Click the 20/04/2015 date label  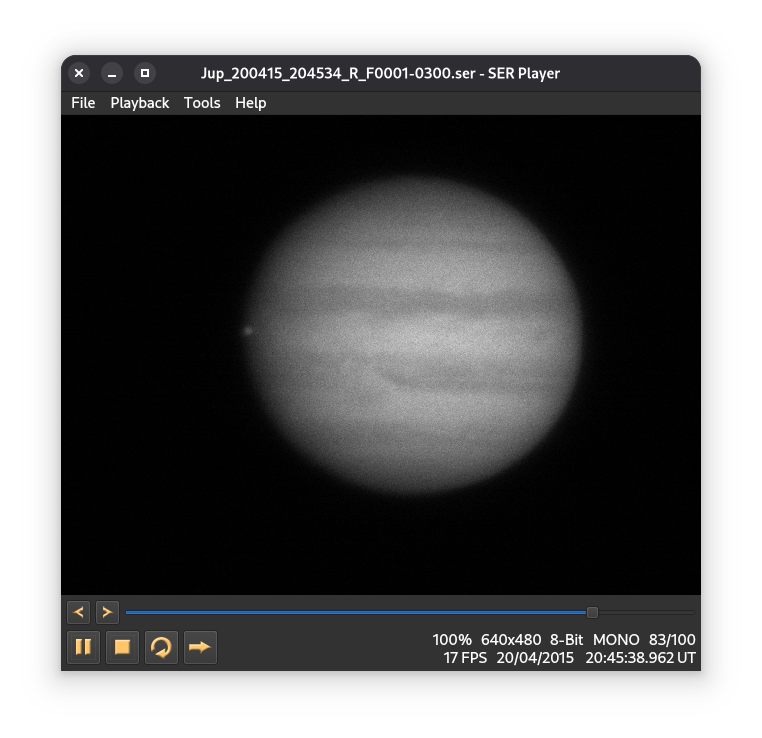pyautogui.click(x=535, y=658)
